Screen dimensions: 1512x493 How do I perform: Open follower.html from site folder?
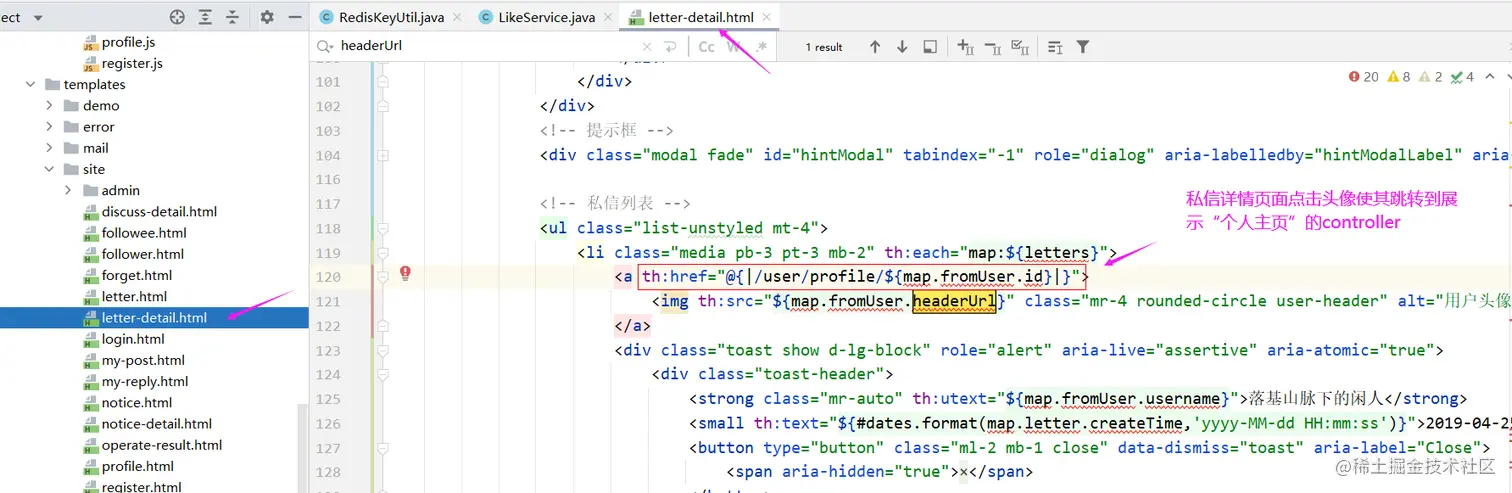(x=143, y=254)
